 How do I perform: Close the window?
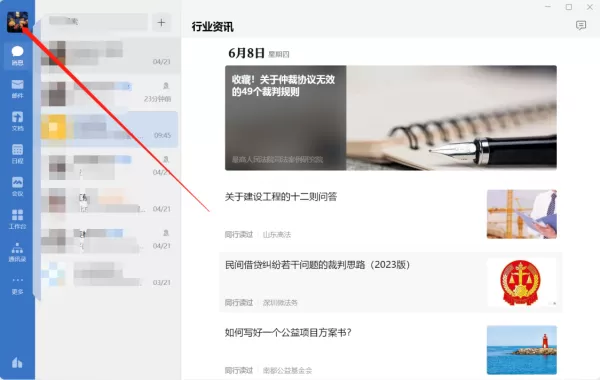(x=590, y=7)
